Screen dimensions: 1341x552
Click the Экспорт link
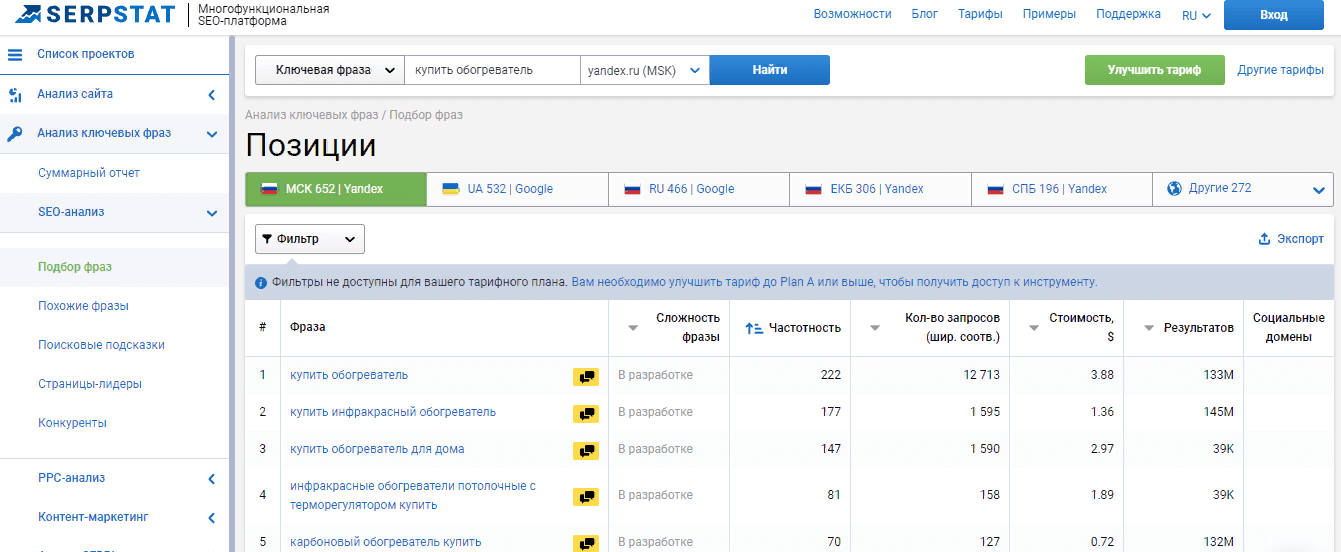(x=1291, y=239)
